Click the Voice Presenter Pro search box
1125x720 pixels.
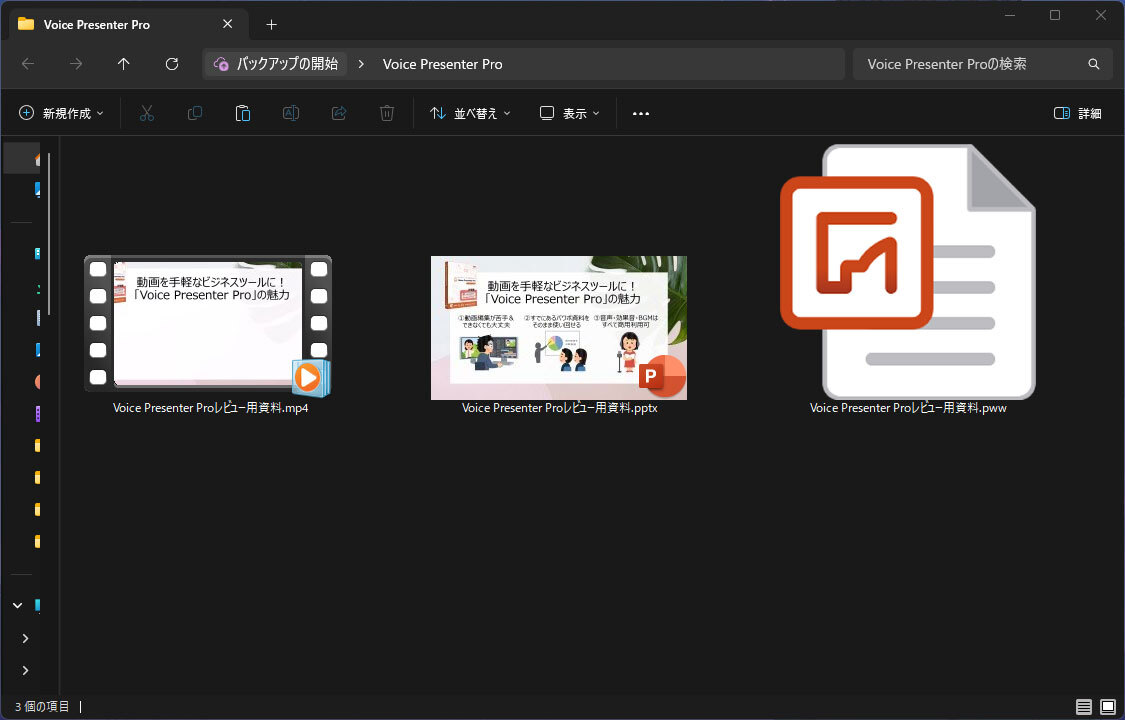tap(970, 64)
